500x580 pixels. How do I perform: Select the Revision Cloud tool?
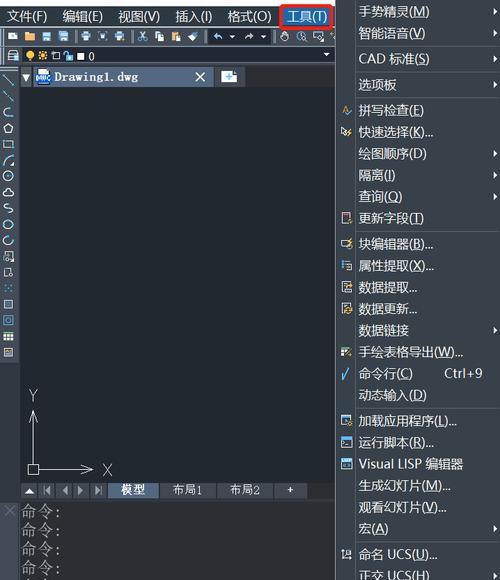[8, 192]
